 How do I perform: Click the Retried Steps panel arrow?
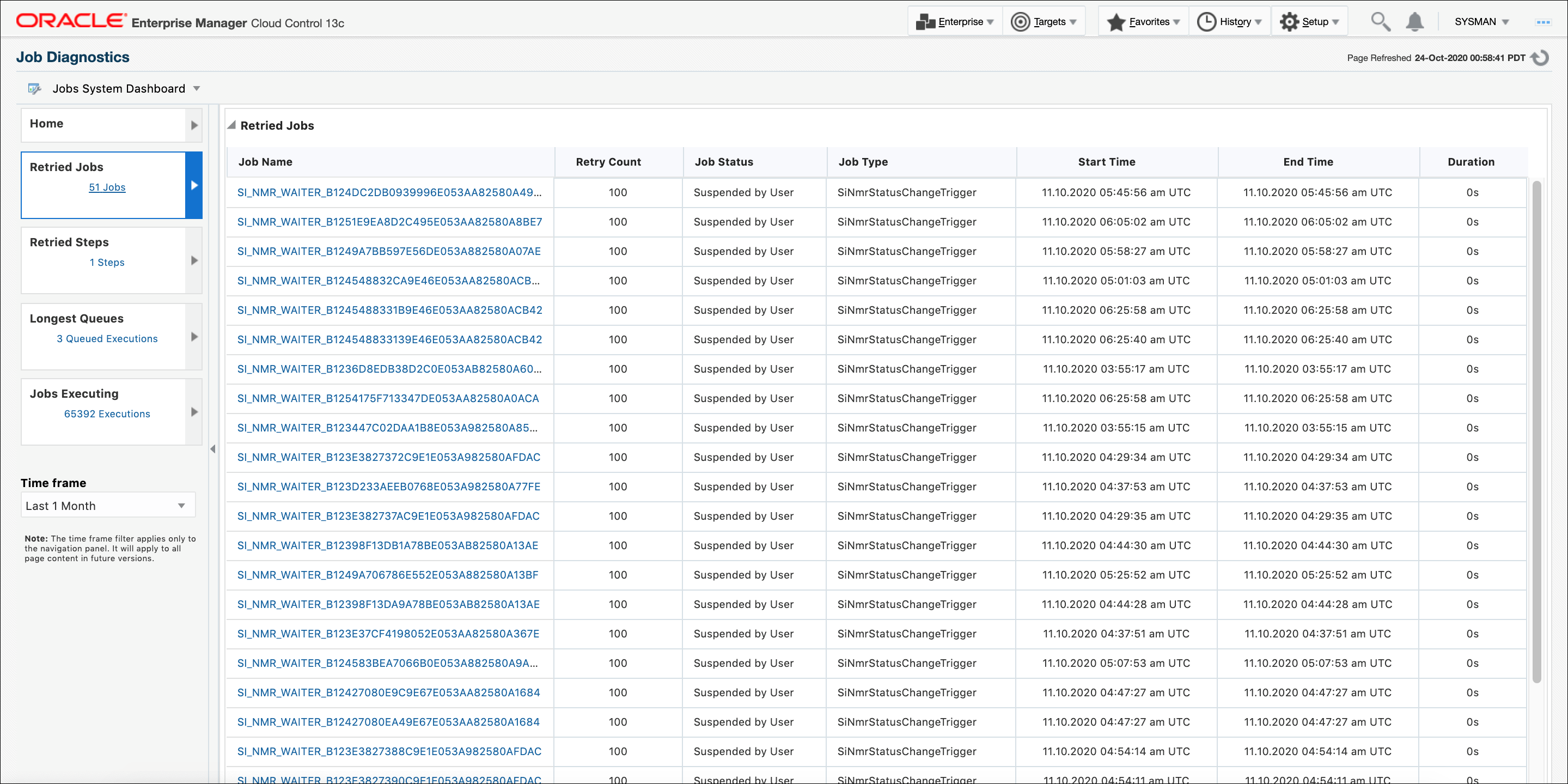[194, 260]
